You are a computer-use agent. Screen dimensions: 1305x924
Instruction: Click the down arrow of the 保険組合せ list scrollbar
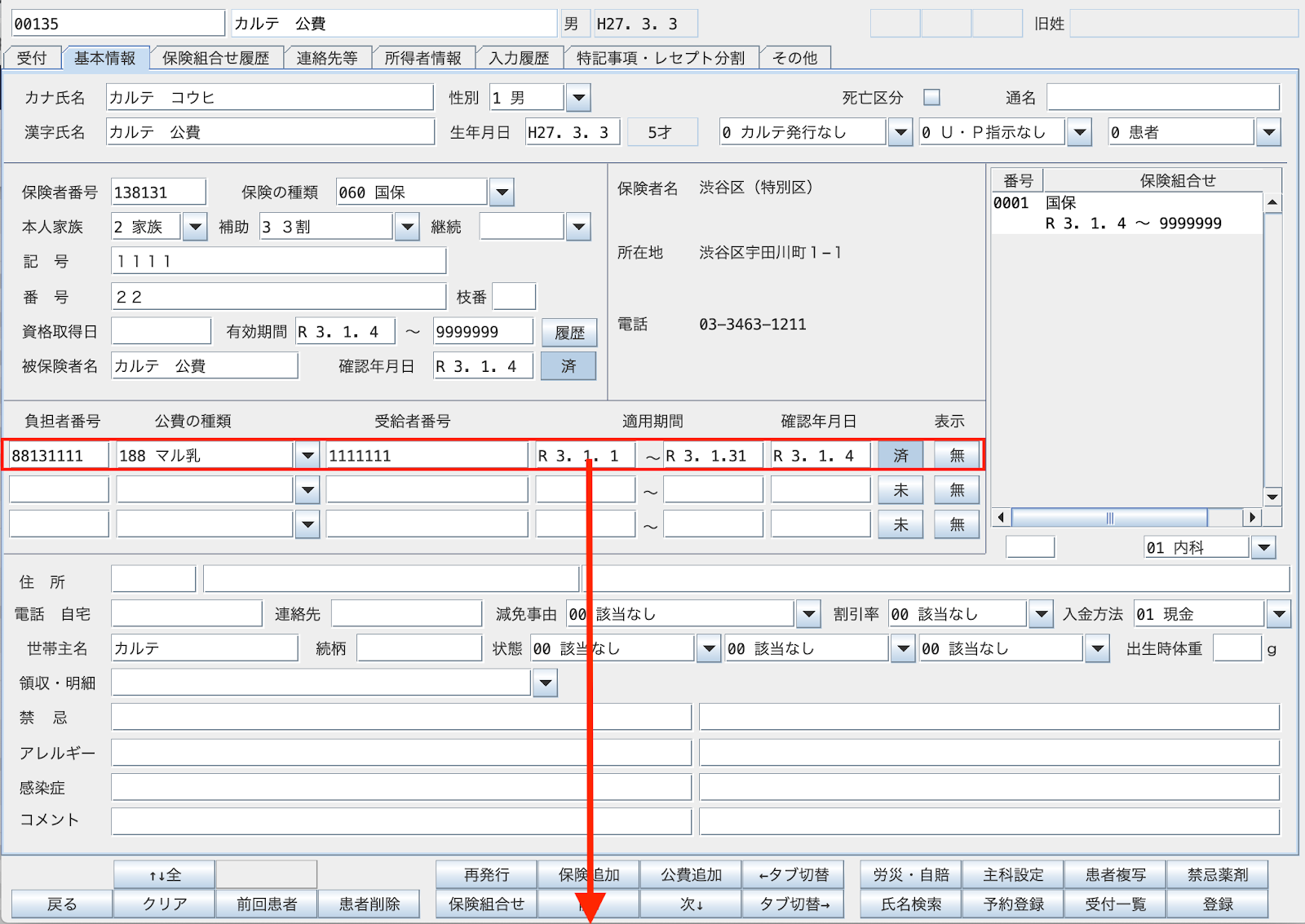coord(1271,497)
